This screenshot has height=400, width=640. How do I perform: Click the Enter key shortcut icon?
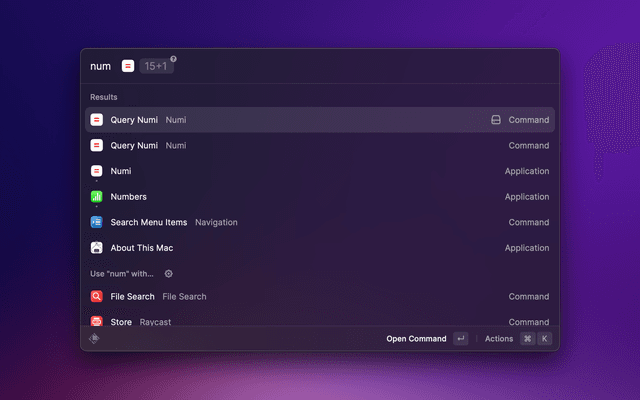pyautogui.click(x=460, y=339)
